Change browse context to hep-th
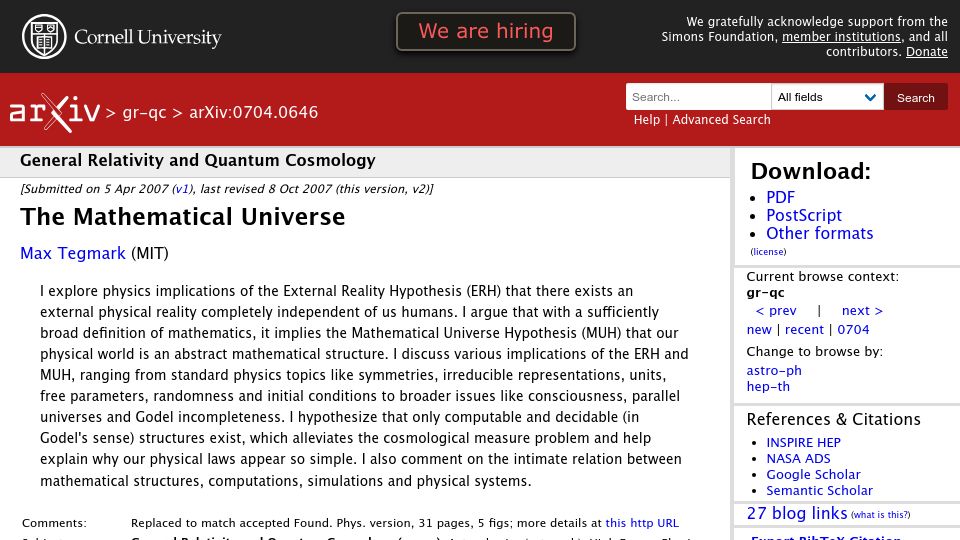The image size is (960, 540). pos(768,386)
